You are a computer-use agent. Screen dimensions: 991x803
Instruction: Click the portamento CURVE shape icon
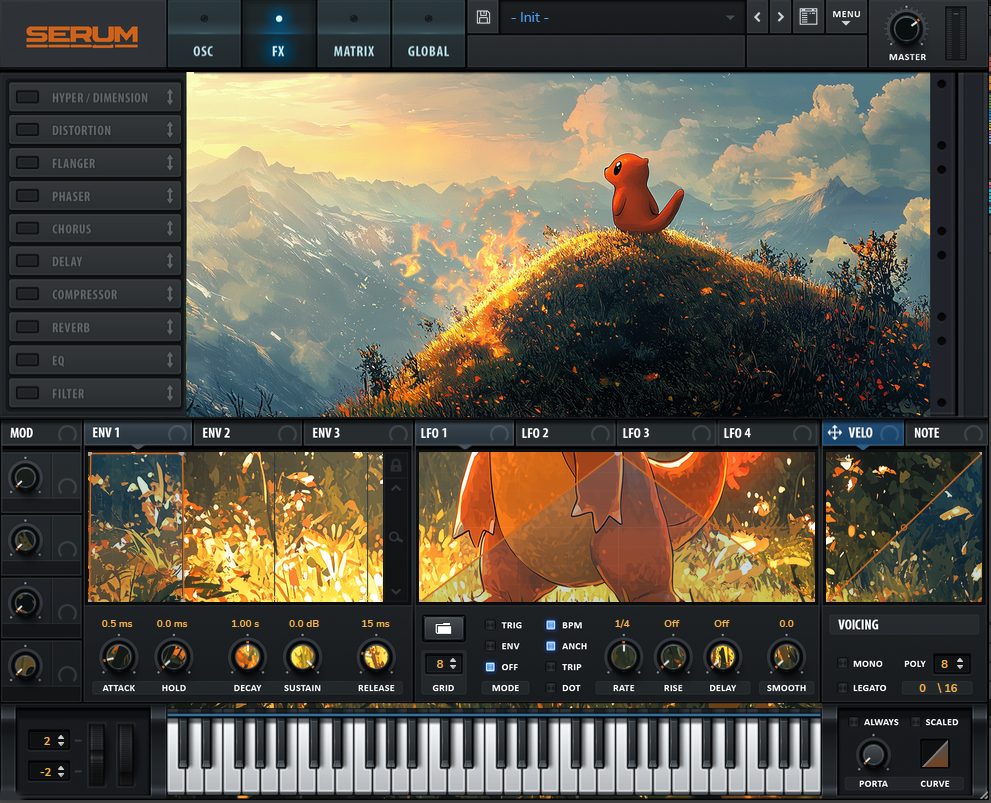pos(935,753)
